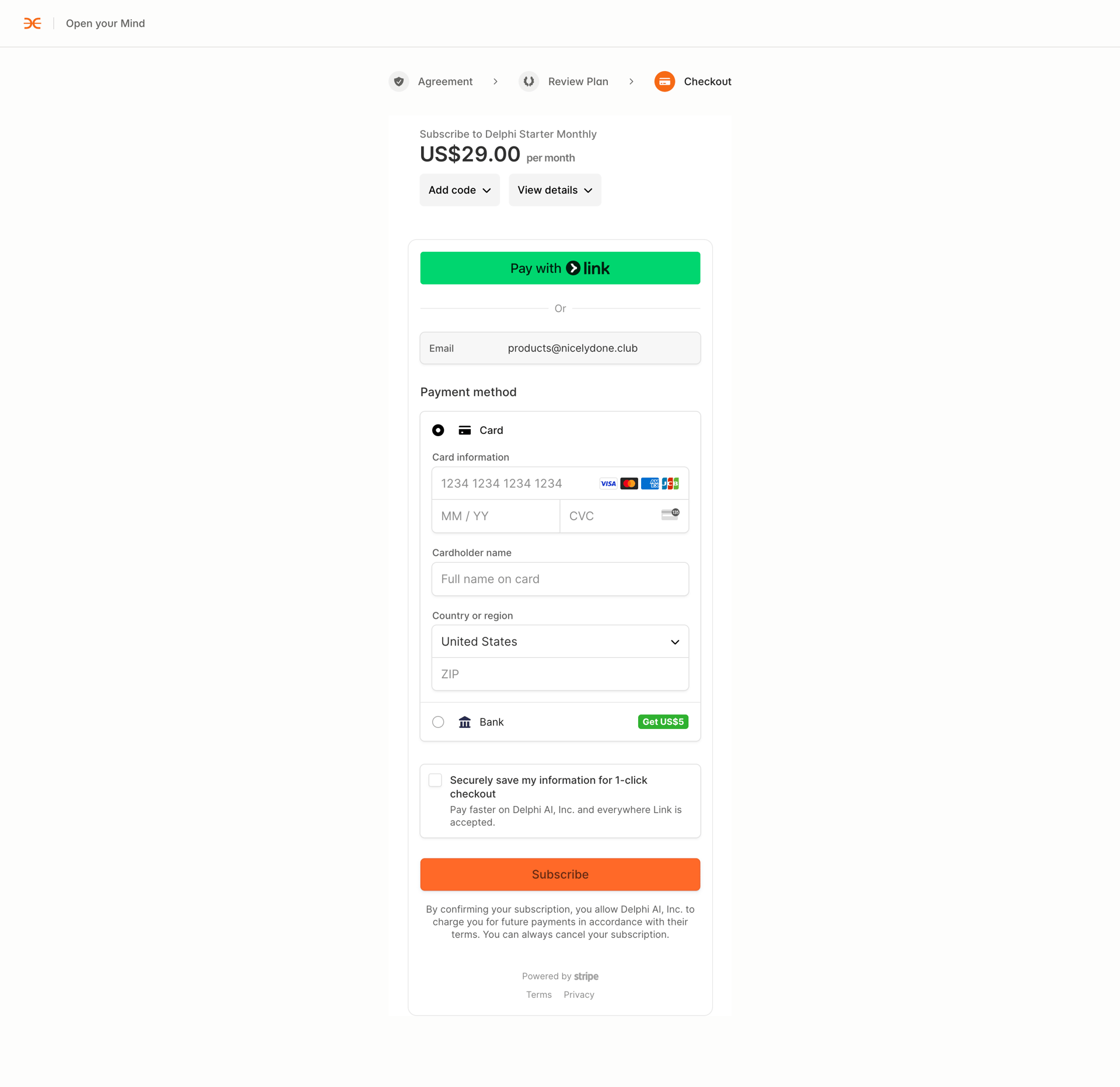
Task: Click the Review Plan step icon
Action: (x=529, y=82)
